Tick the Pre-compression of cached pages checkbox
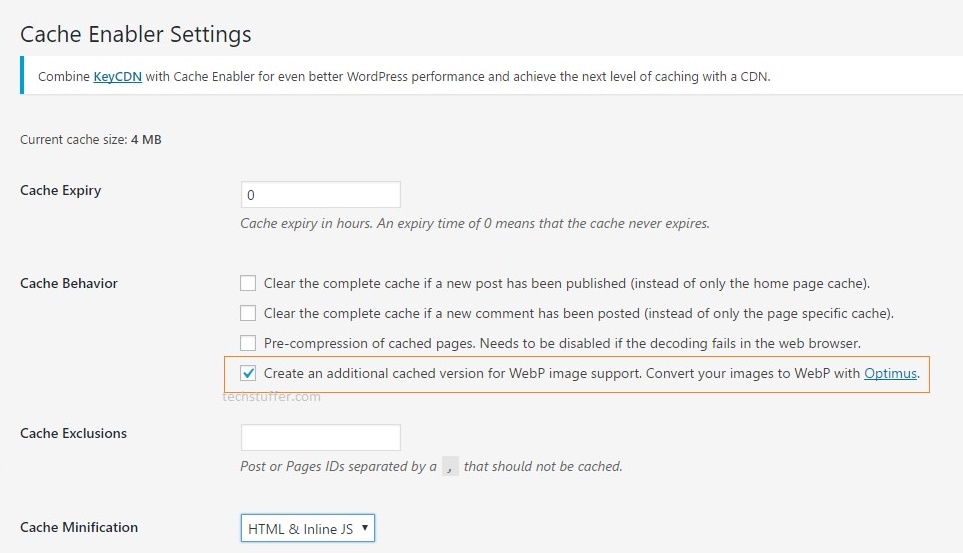The width and height of the screenshot is (963, 553). (248, 343)
